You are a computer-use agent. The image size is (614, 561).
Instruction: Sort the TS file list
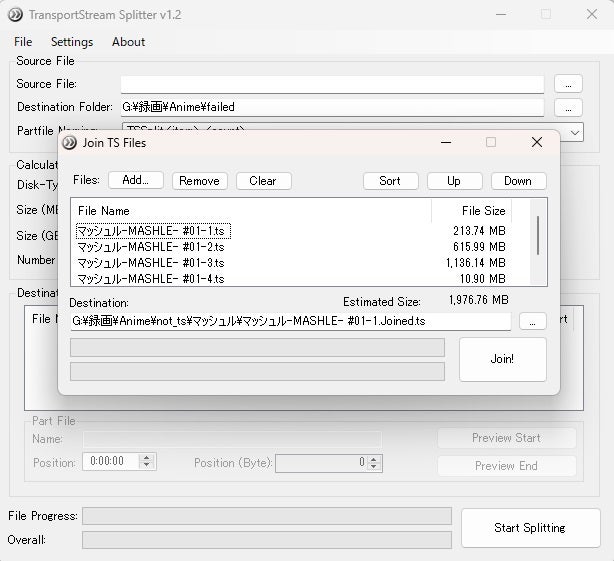[390, 181]
